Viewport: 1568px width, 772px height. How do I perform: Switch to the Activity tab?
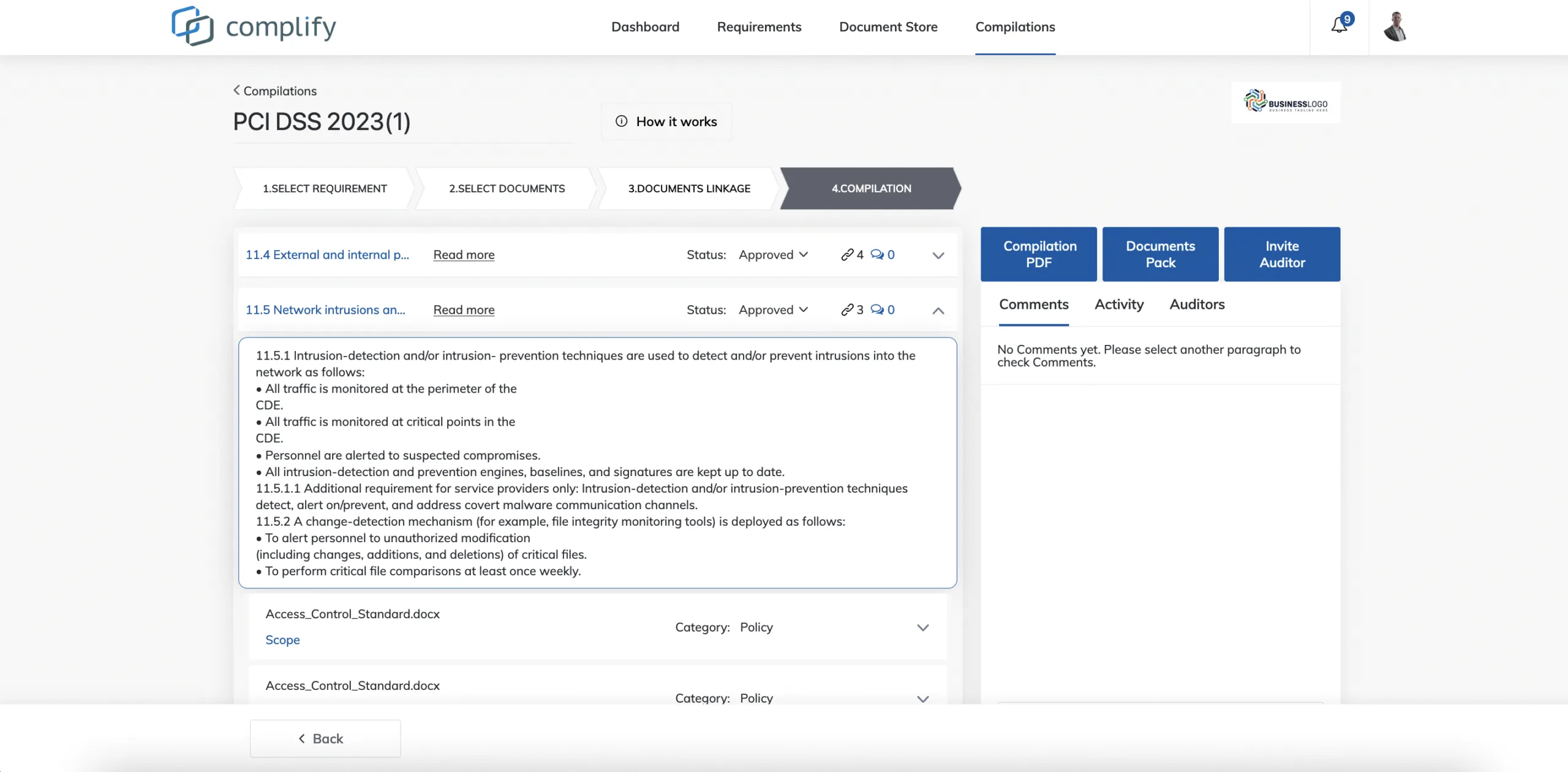coord(1118,305)
